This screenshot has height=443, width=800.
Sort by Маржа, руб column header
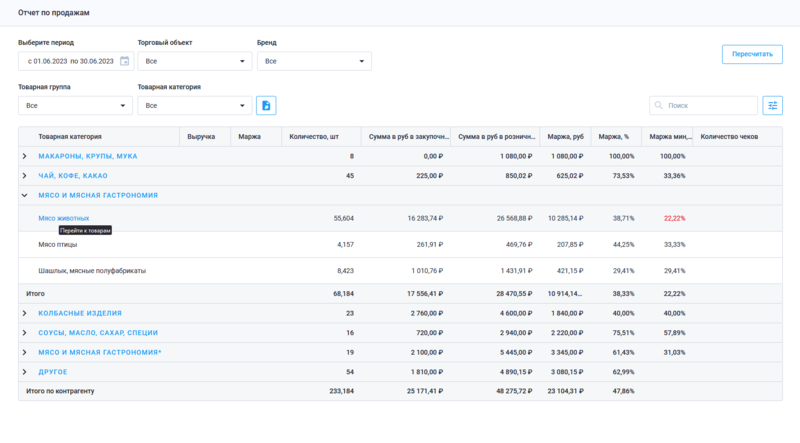565,137
